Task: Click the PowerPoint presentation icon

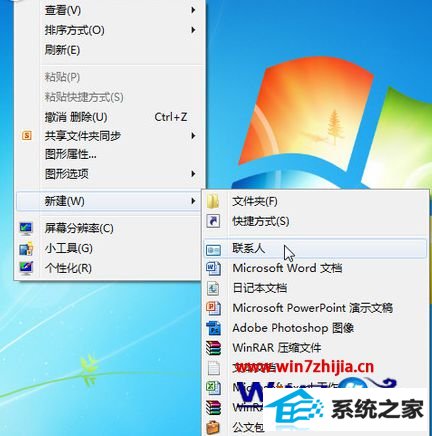Action: coord(213,308)
